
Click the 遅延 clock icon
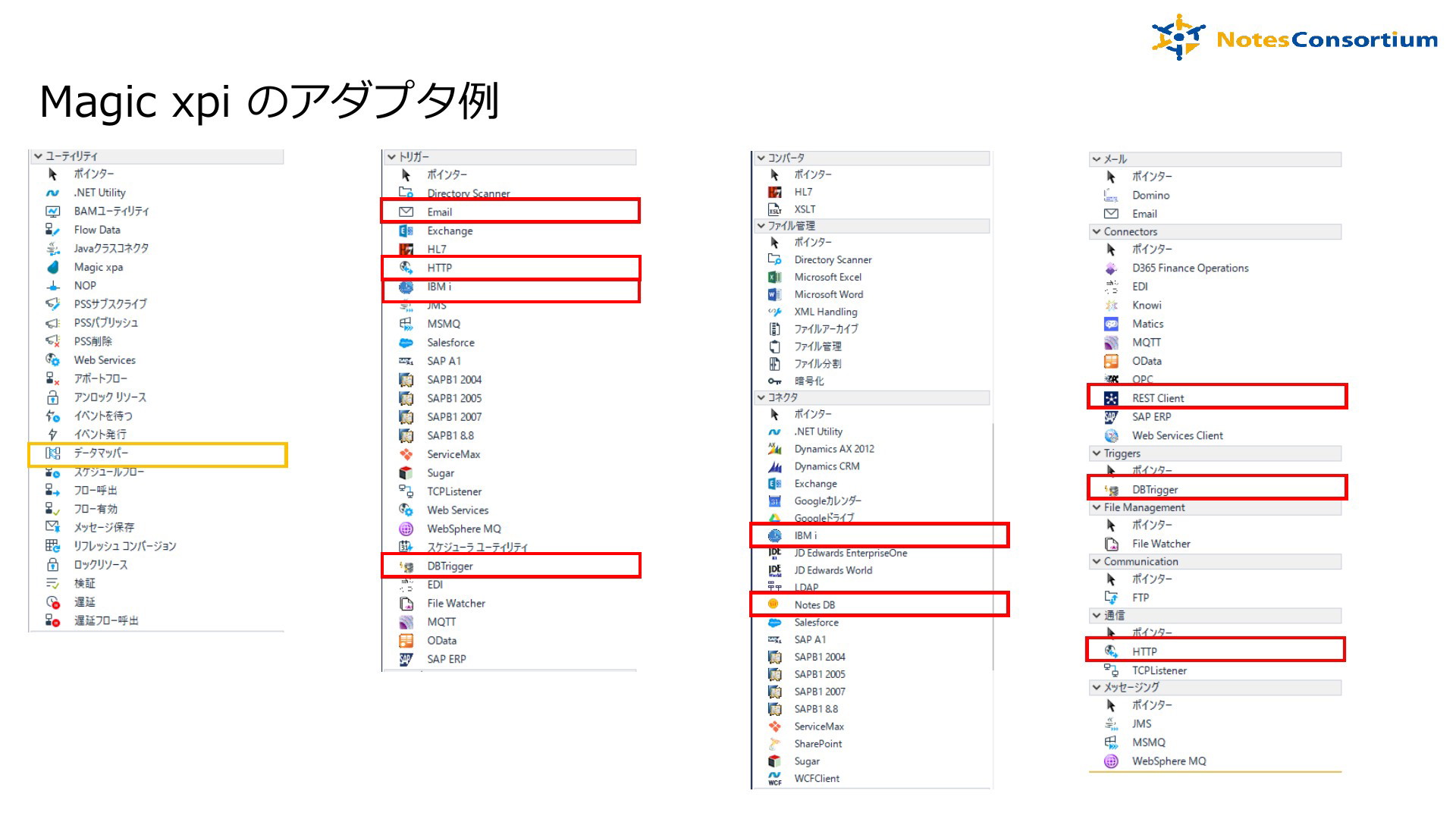tap(52, 602)
